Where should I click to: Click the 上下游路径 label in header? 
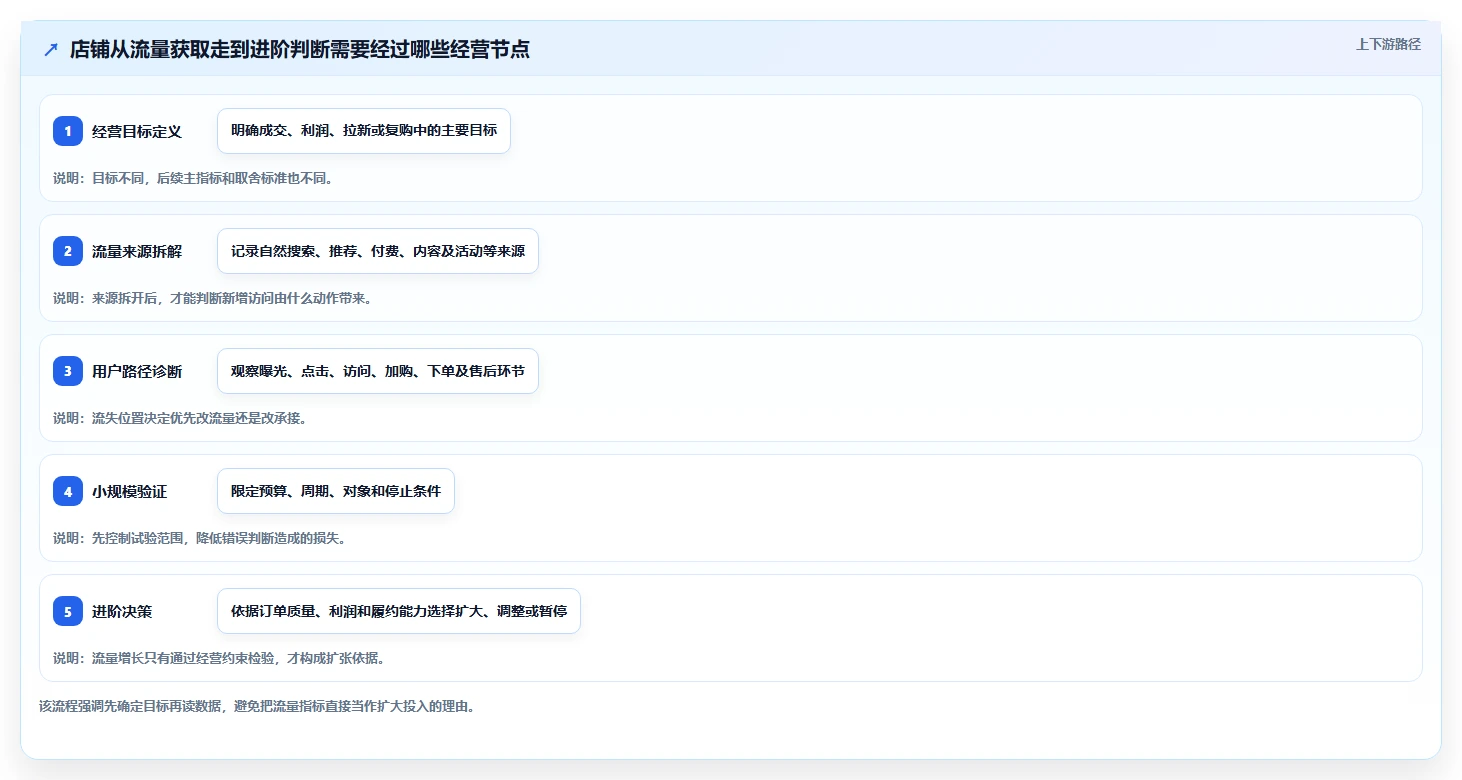coord(1388,44)
